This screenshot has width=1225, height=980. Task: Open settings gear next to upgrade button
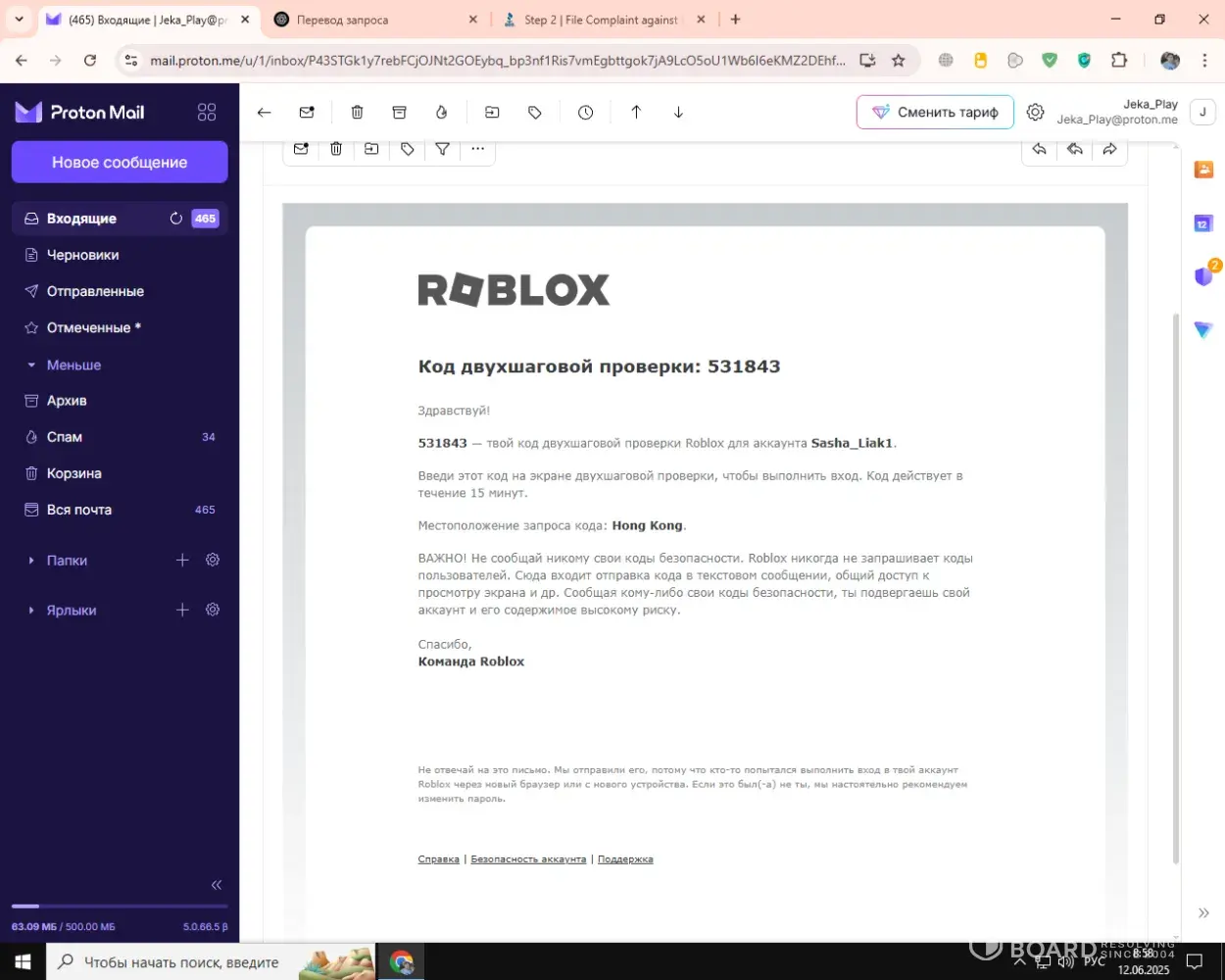pyautogui.click(x=1035, y=113)
